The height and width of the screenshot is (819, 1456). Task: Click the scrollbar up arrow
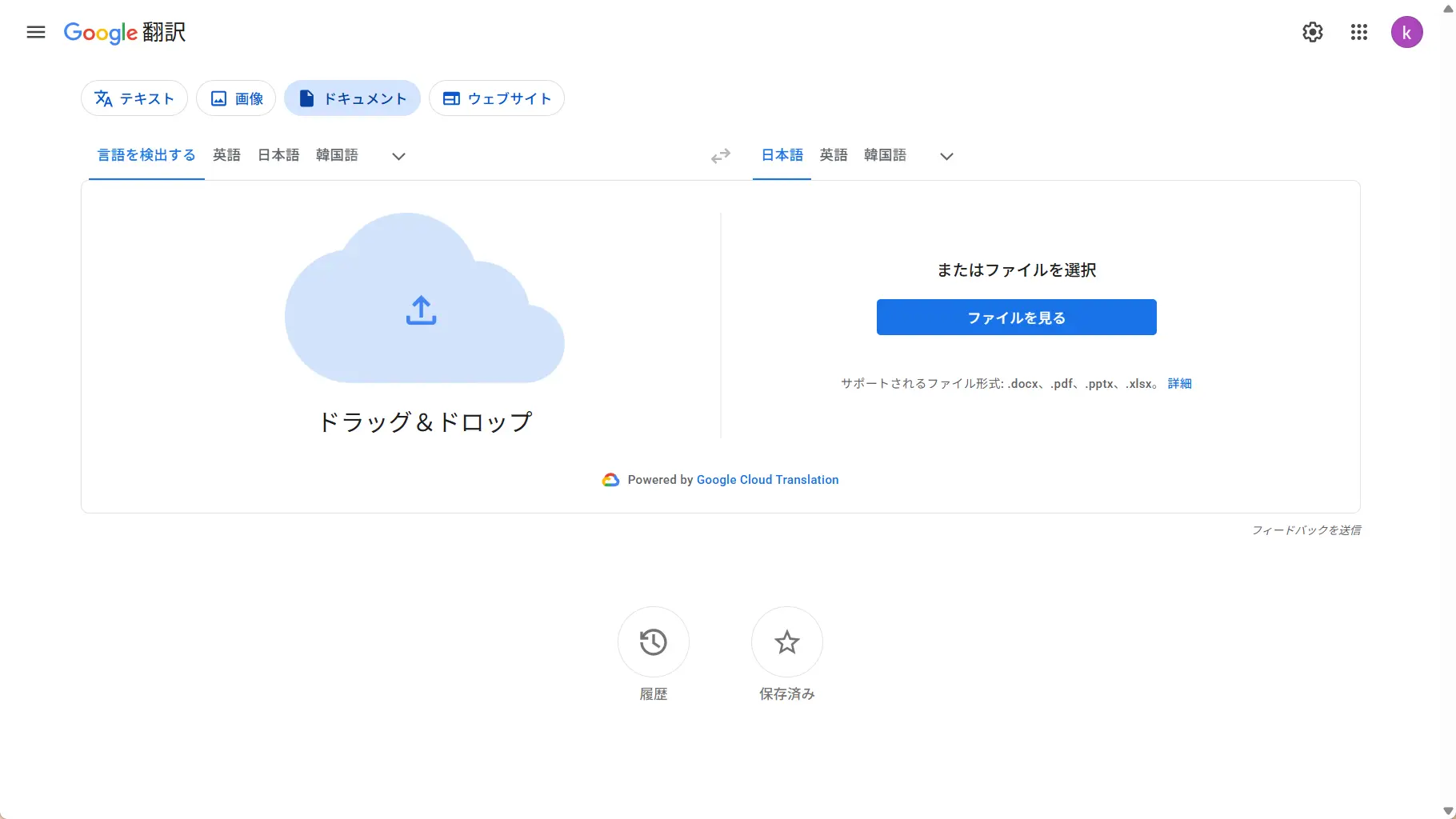pos(1448,7)
